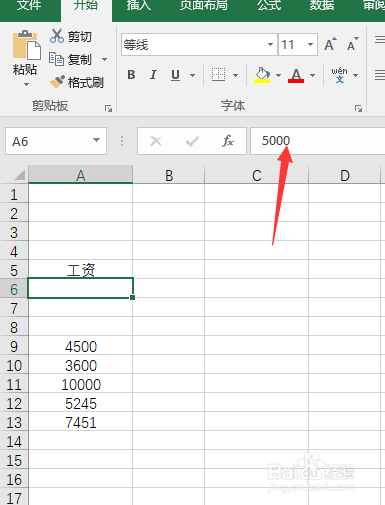Open the Phonetic Guide dropdown arrow

(356, 75)
